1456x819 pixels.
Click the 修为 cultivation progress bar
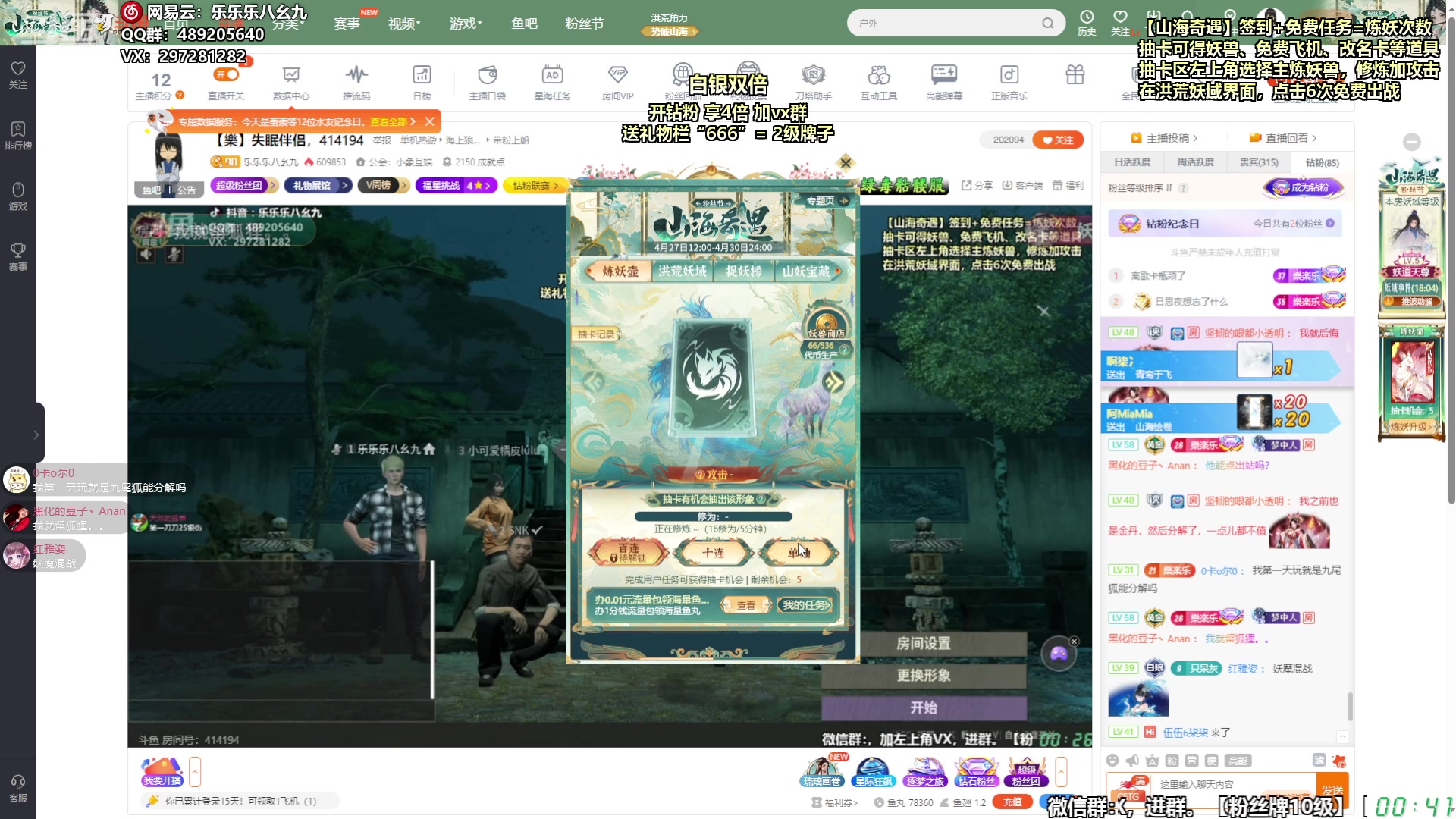713,516
